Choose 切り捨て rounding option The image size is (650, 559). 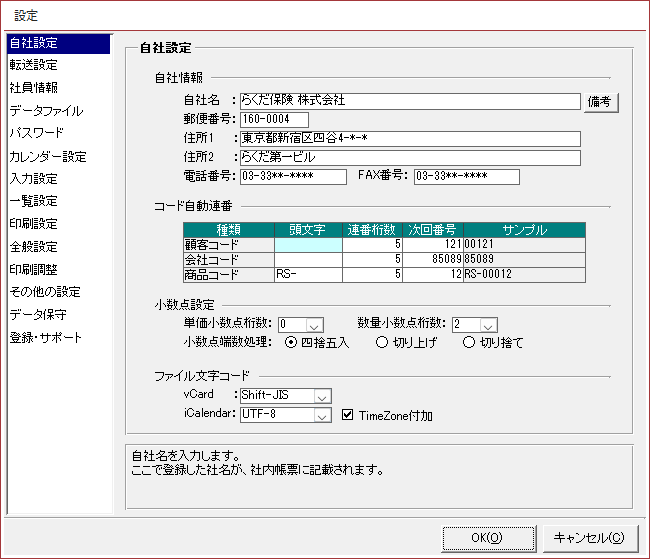(469, 343)
